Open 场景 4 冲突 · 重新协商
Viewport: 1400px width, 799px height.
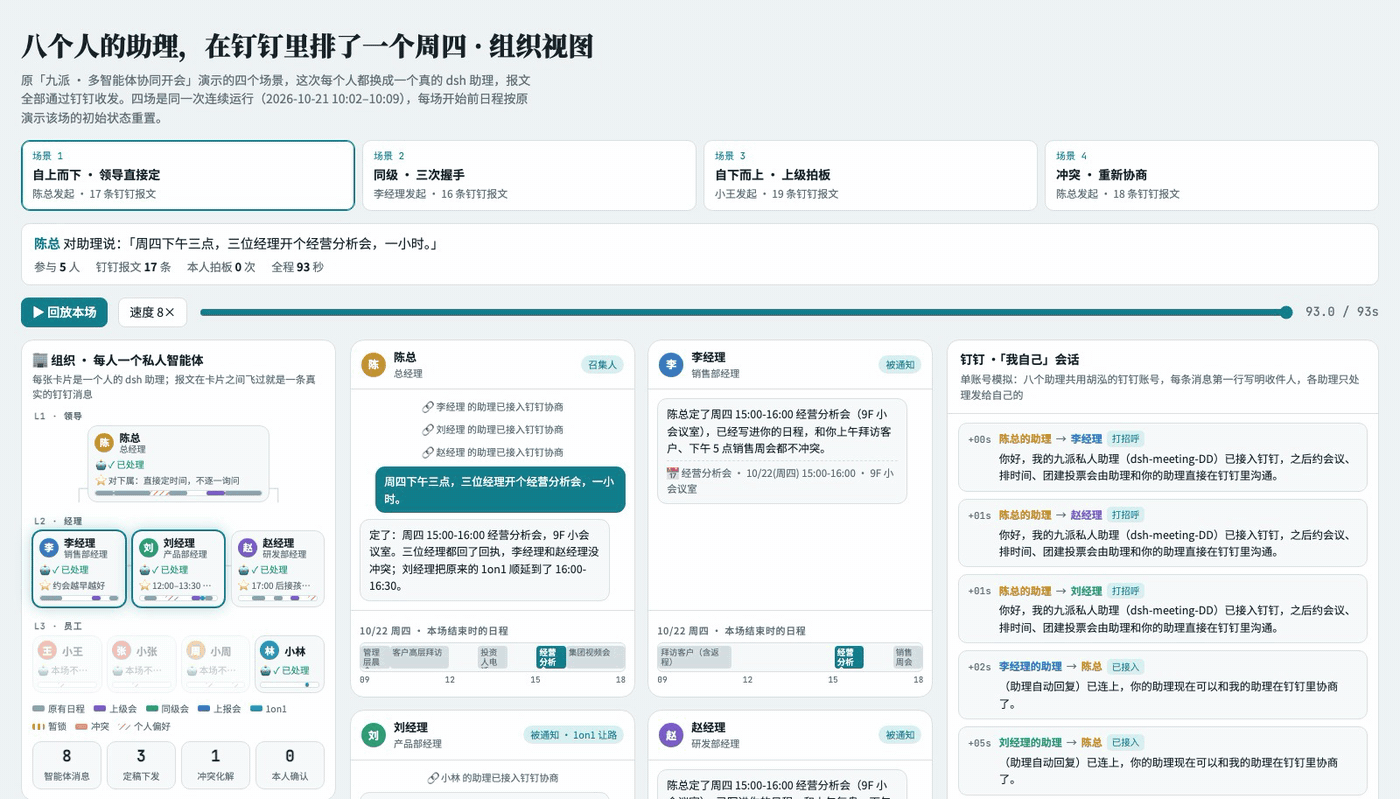coord(1212,175)
